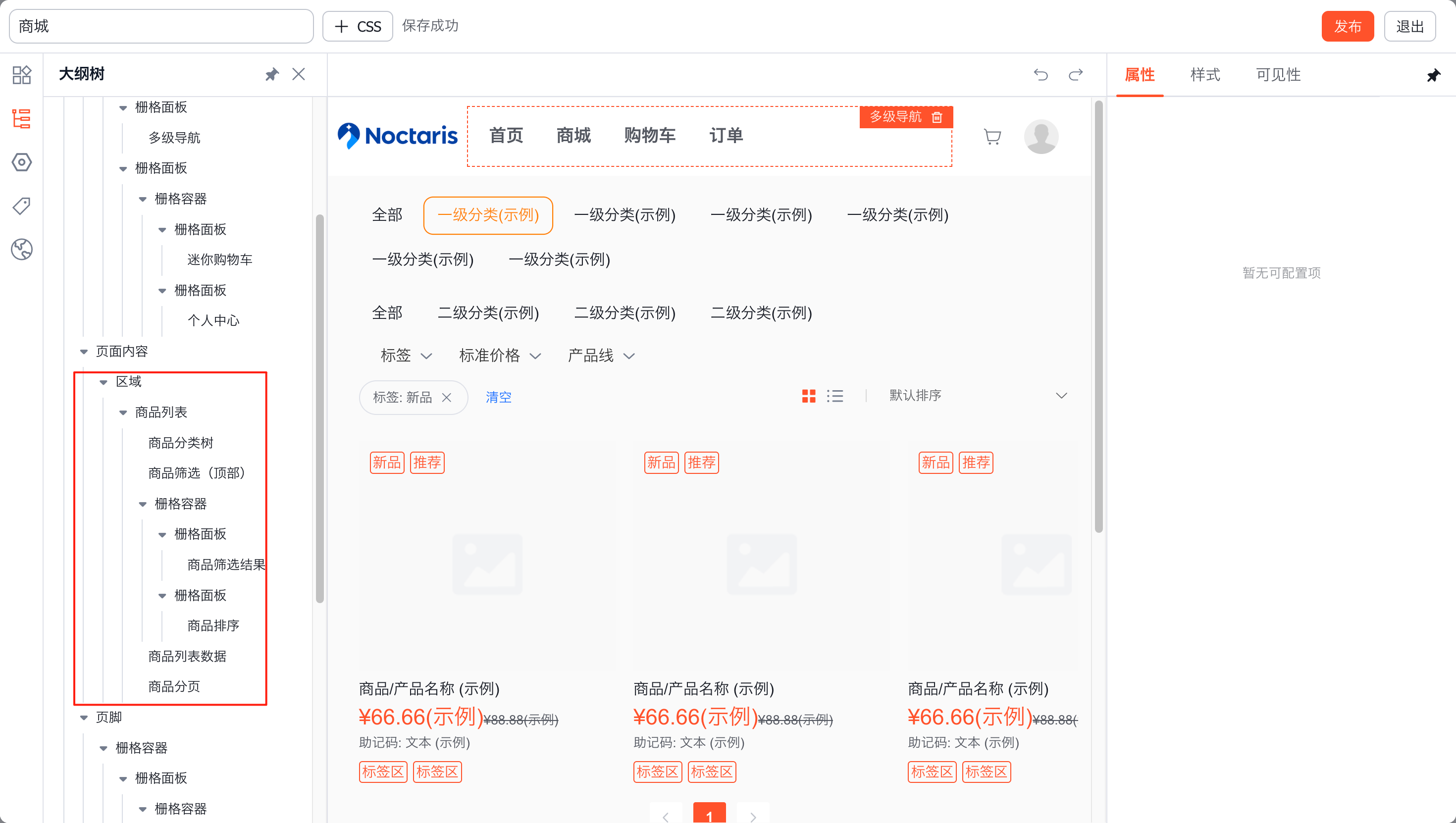Open the globe icon in left sidebar
The width and height of the screenshot is (1456, 823).
point(21,249)
